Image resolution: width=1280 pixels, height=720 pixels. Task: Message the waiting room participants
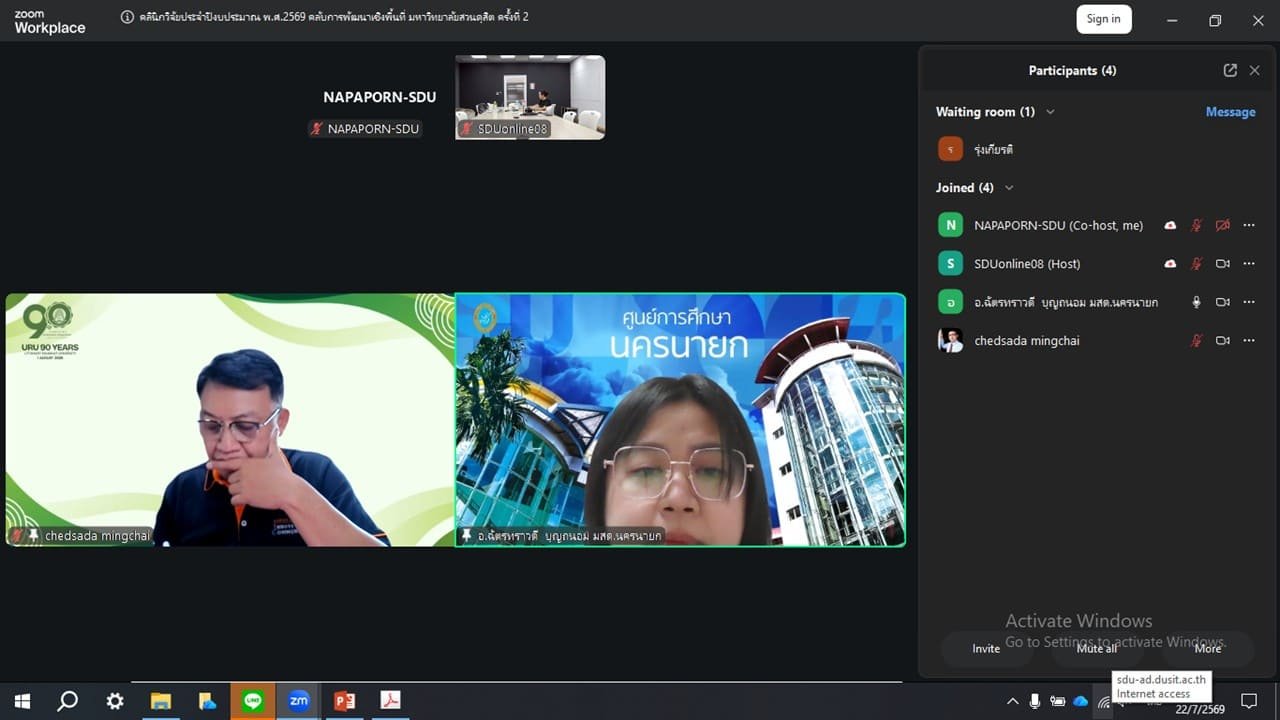(x=1230, y=112)
